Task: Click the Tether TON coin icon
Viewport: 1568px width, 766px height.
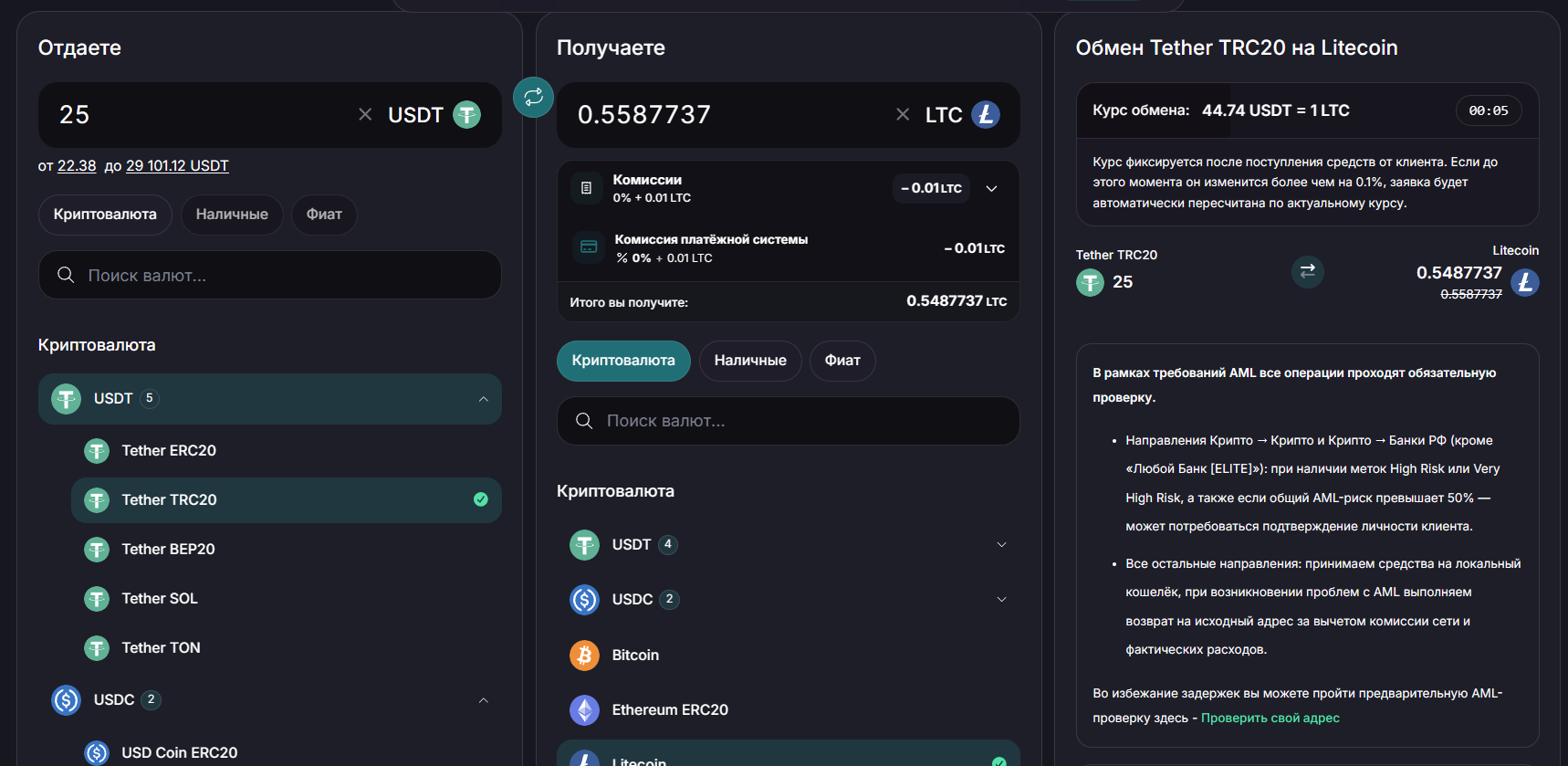Action: [97, 647]
